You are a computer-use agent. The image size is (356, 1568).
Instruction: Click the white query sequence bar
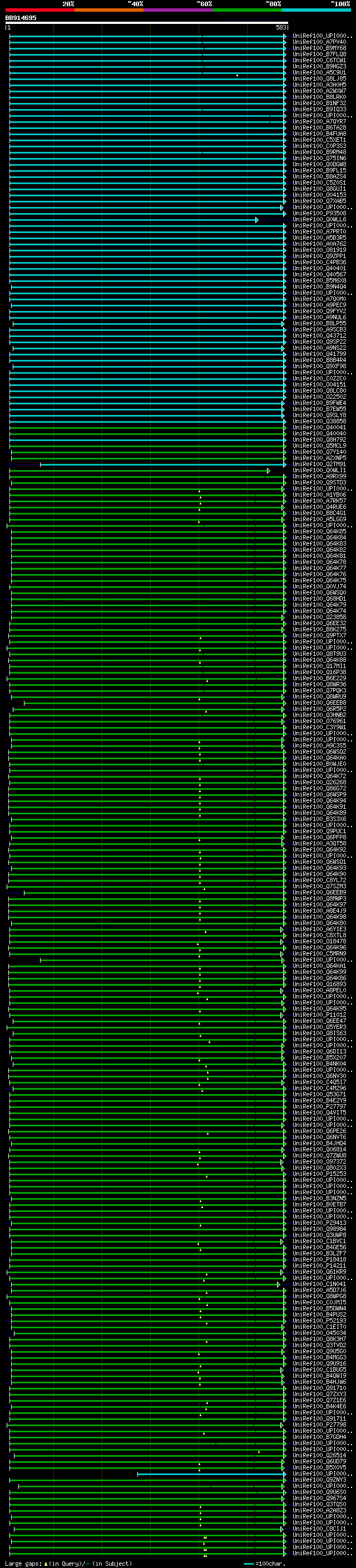point(147,22)
